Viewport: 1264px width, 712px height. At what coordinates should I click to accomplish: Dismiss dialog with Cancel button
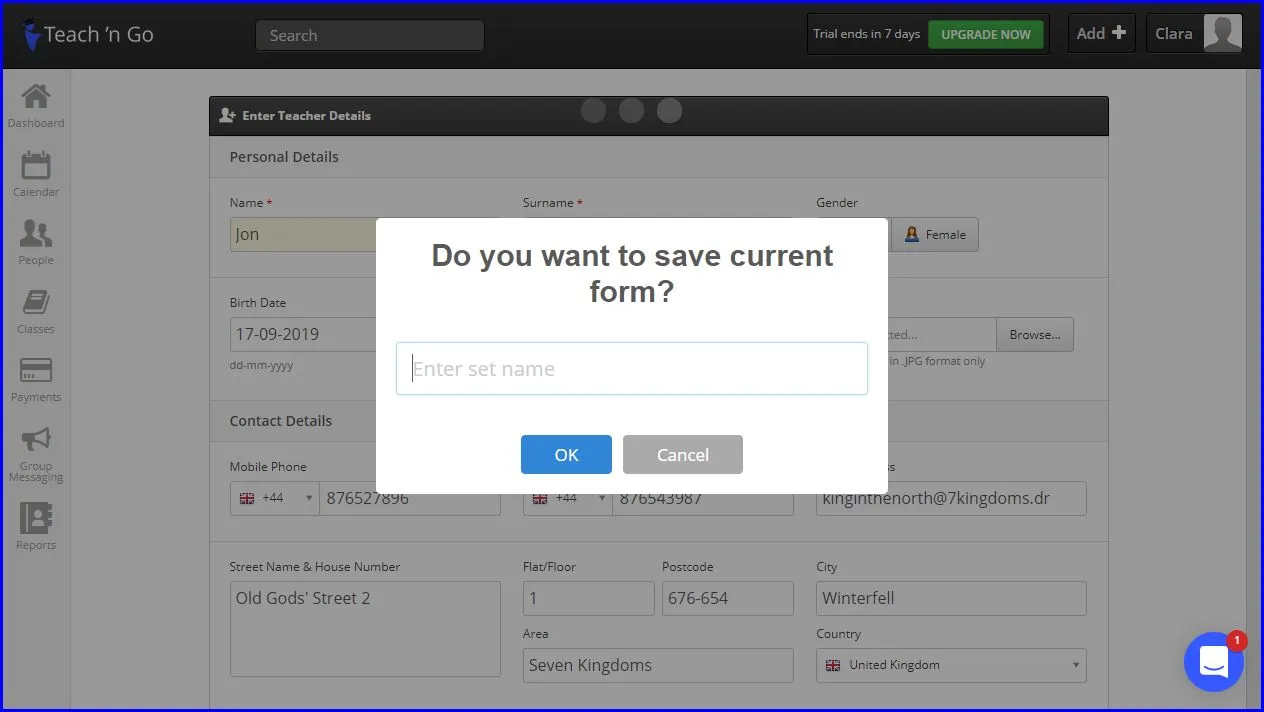(683, 454)
